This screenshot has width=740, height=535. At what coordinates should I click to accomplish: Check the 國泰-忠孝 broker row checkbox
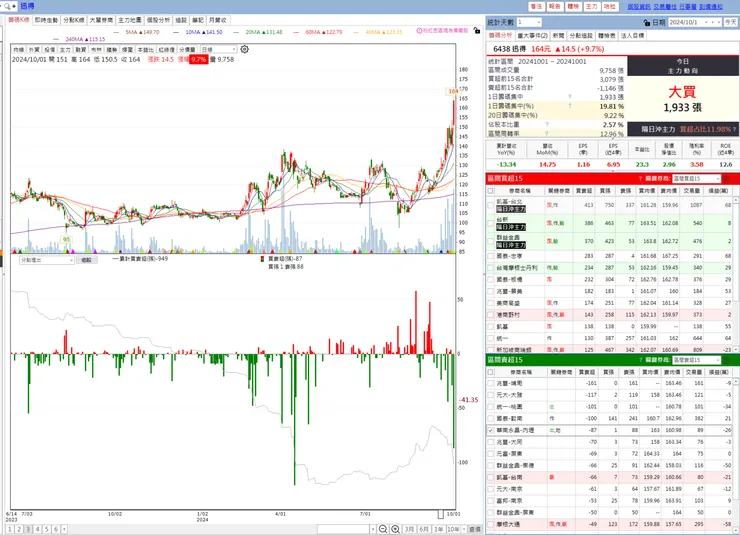pos(491,256)
